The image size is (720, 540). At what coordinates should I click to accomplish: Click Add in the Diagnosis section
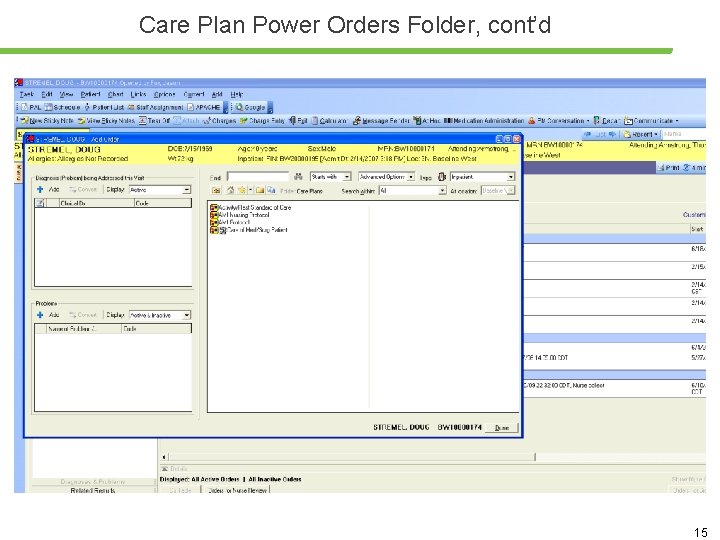(48, 190)
